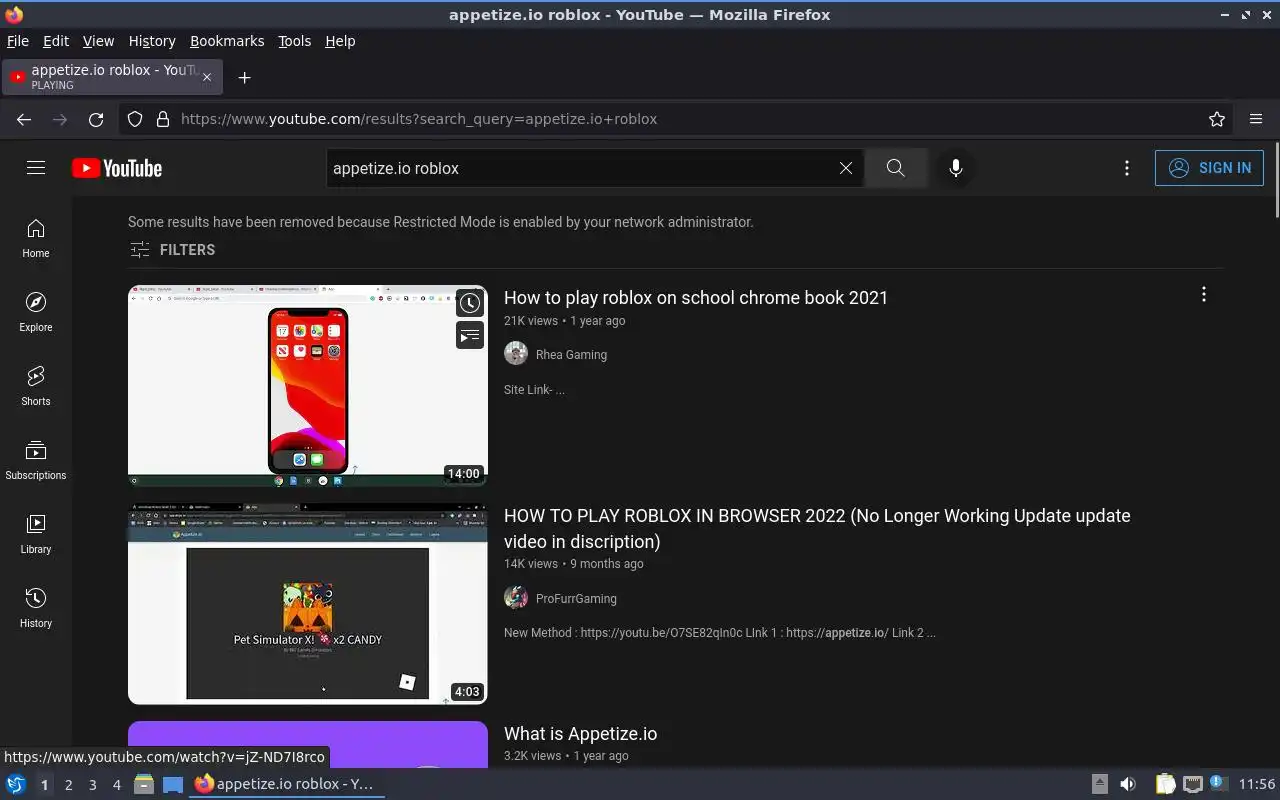Open the YouTube hamburger guide menu
Viewport: 1280px width, 800px height.
[36, 168]
